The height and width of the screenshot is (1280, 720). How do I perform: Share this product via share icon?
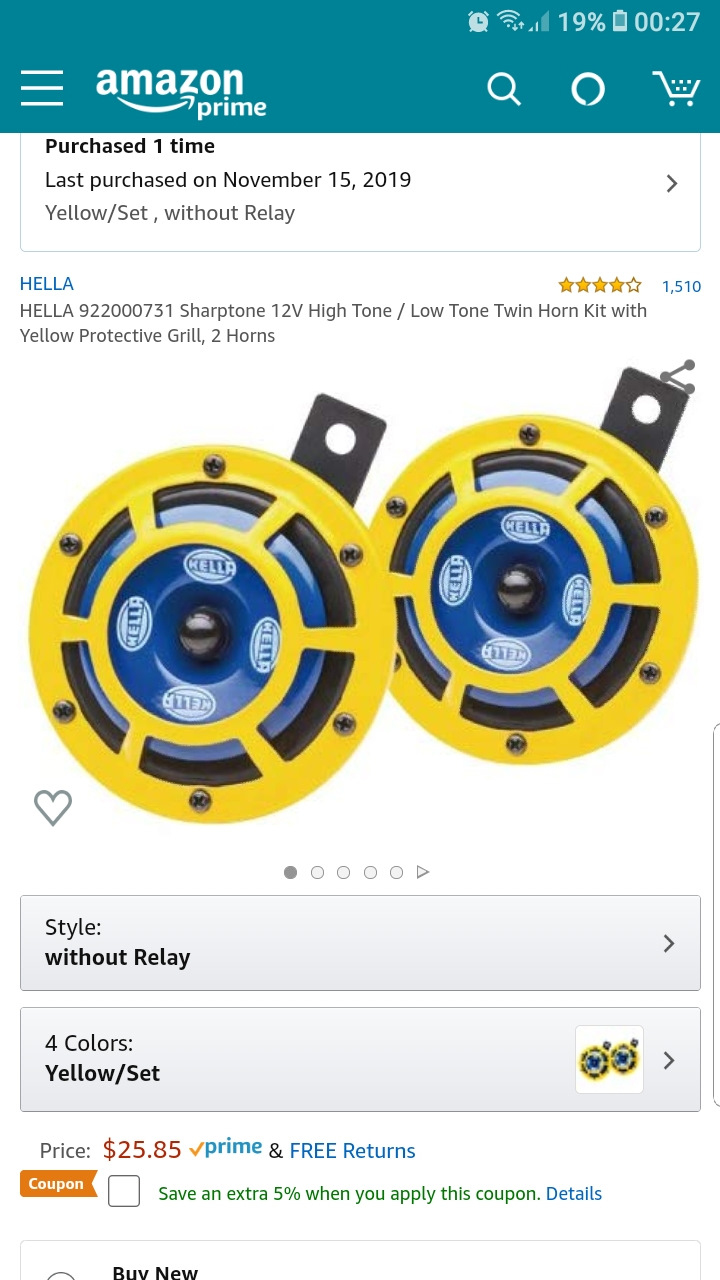point(677,377)
